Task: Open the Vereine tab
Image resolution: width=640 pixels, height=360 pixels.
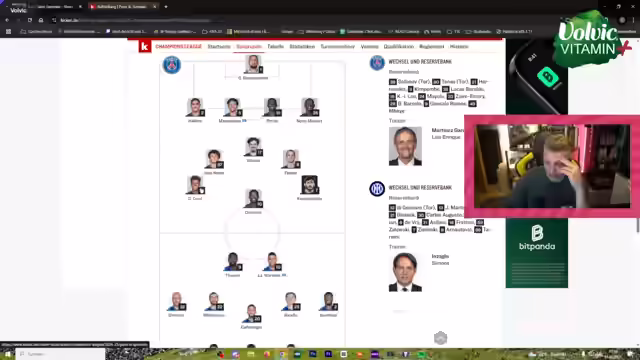Action: point(369,47)
